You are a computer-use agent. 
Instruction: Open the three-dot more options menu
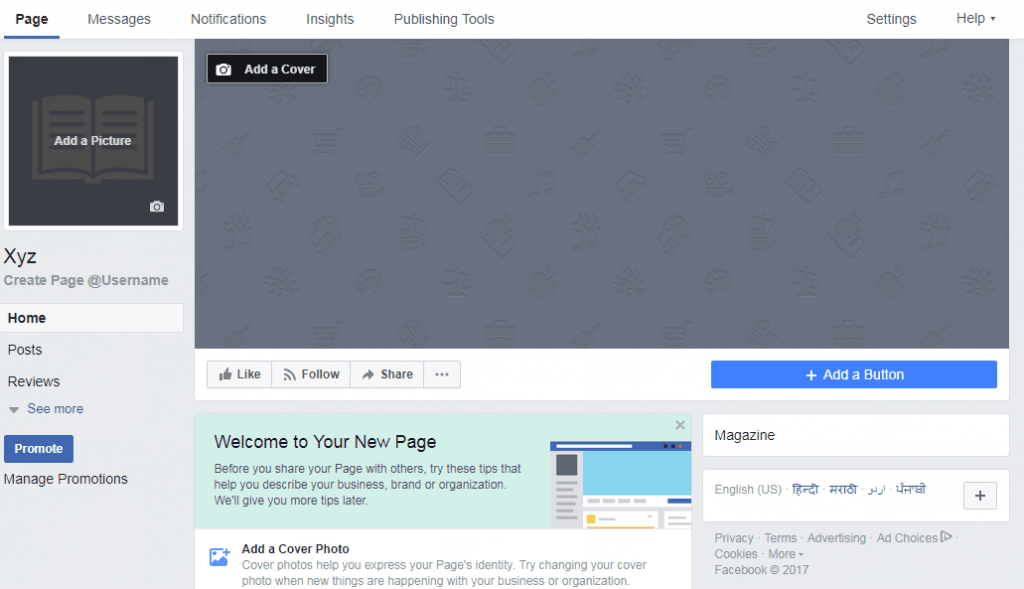point(442,374)
